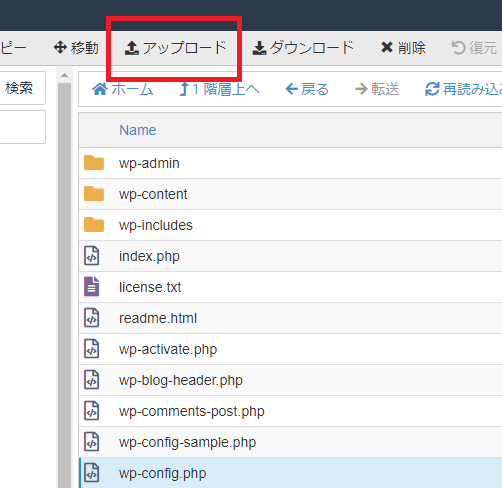Click the empty input box below 検索
The width and height of the screenshot is (502, 488).
tap(22, 127)
